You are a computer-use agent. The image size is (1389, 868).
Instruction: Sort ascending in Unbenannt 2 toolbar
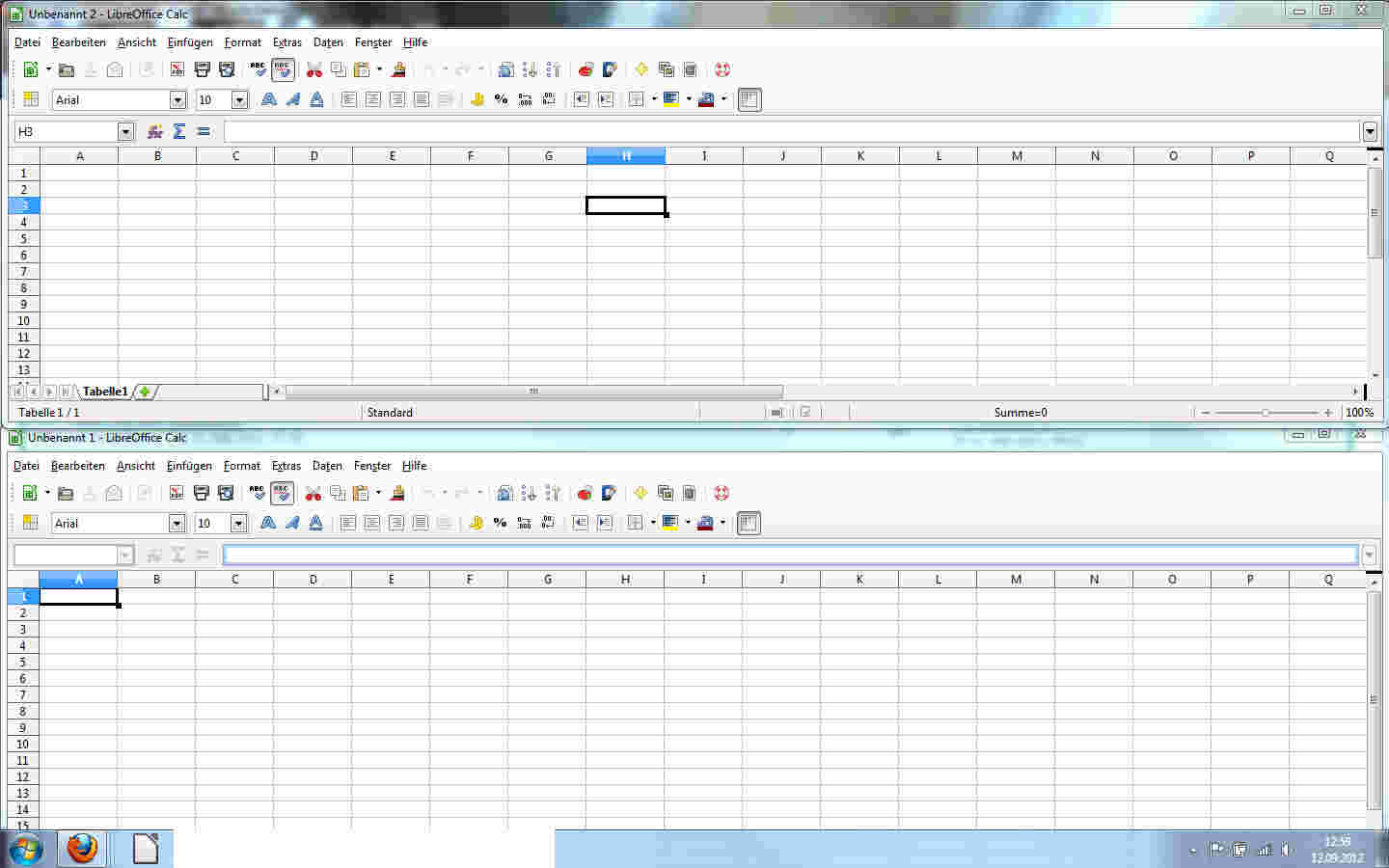tap(530, 69)
